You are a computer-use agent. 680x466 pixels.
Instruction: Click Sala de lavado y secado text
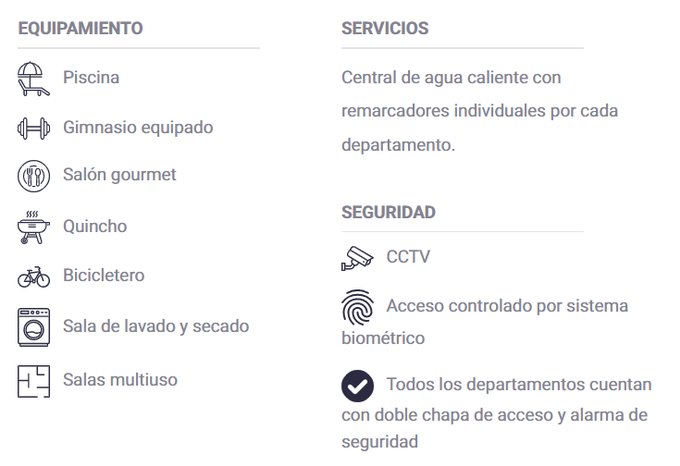click(155, 326)
